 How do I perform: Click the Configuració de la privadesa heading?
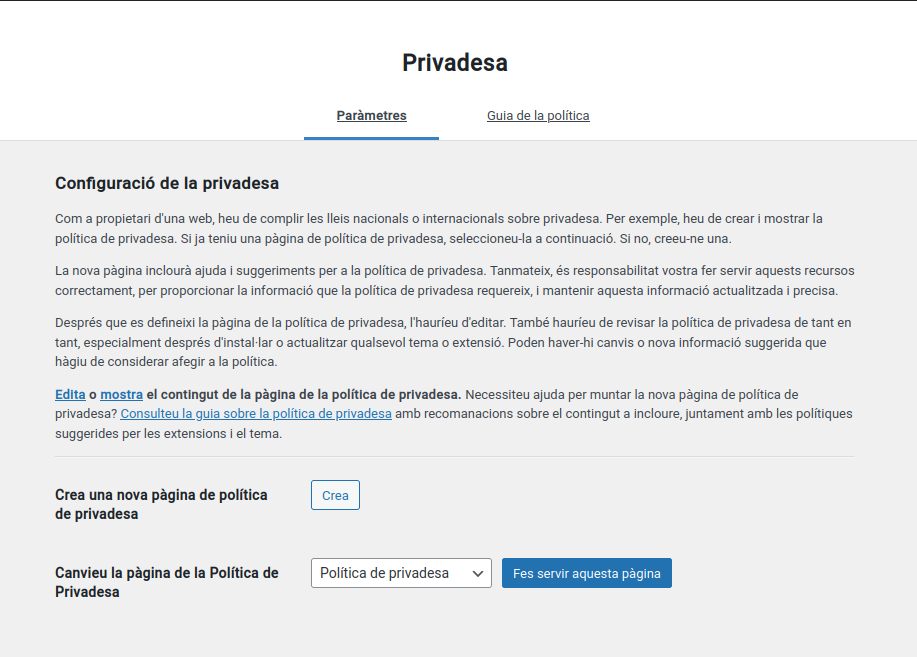click(x=167, y=184)
